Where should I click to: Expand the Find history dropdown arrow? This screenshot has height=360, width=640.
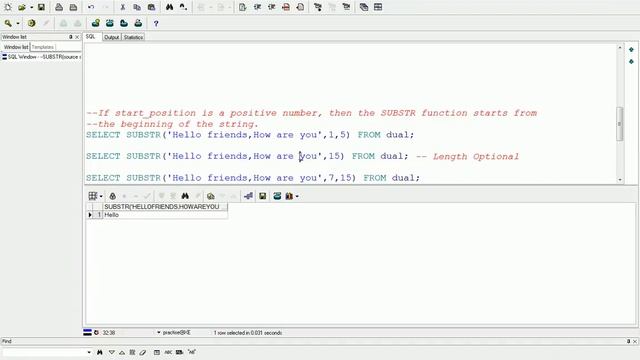[89, 352]
